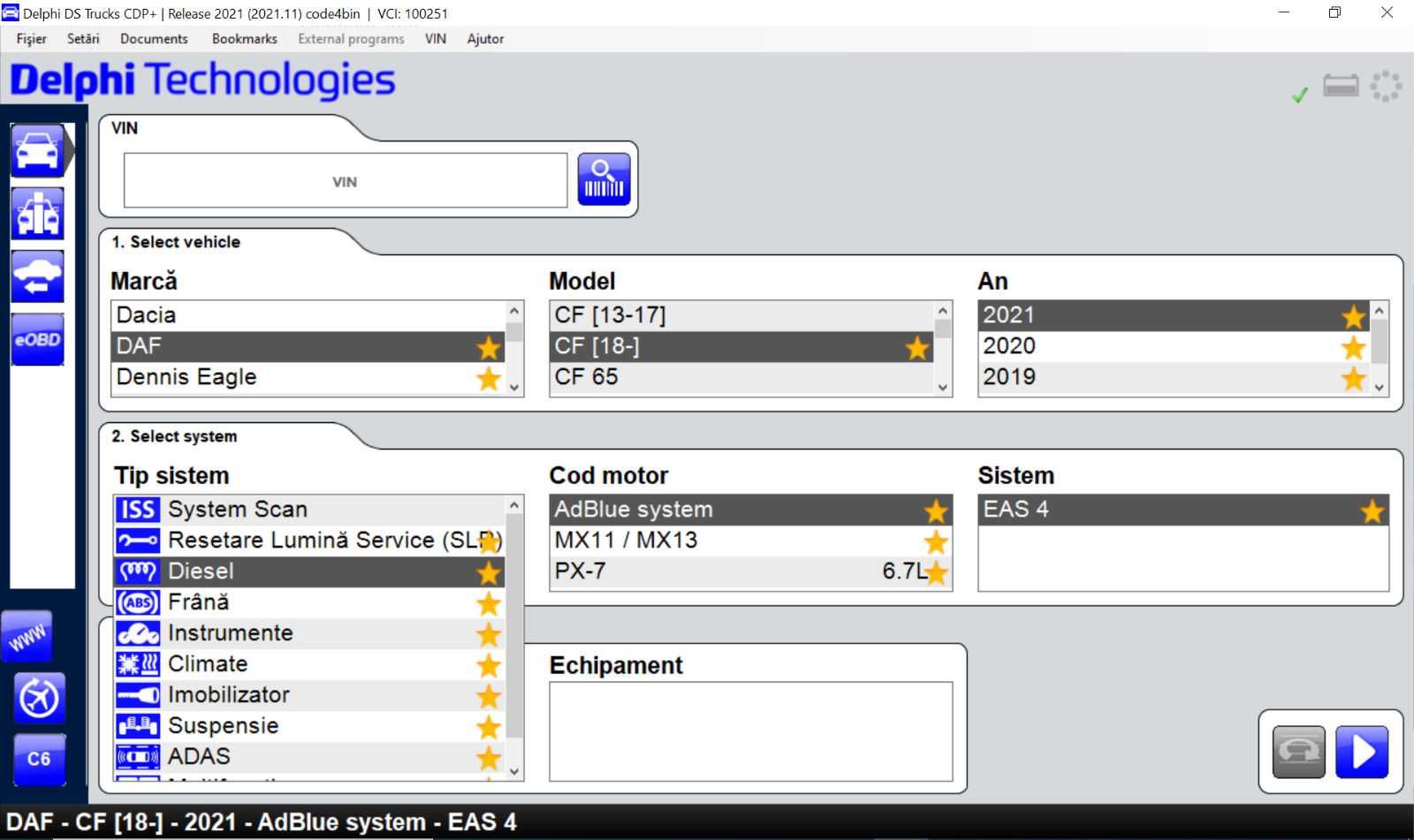Screen dimensions: 1414x840
Task: Select EAS 4 in the Sistem list
Action: (x=1183, y=510)
